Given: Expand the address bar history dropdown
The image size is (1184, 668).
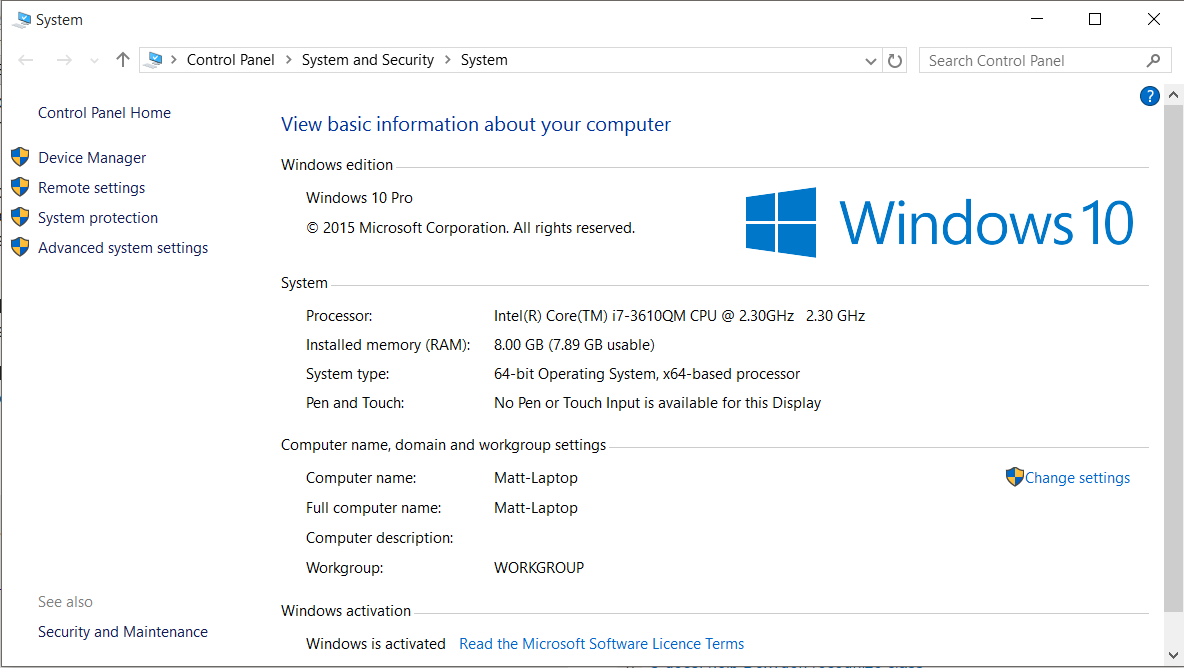Looking at the screenshot, I should click(x=871, y=61).
